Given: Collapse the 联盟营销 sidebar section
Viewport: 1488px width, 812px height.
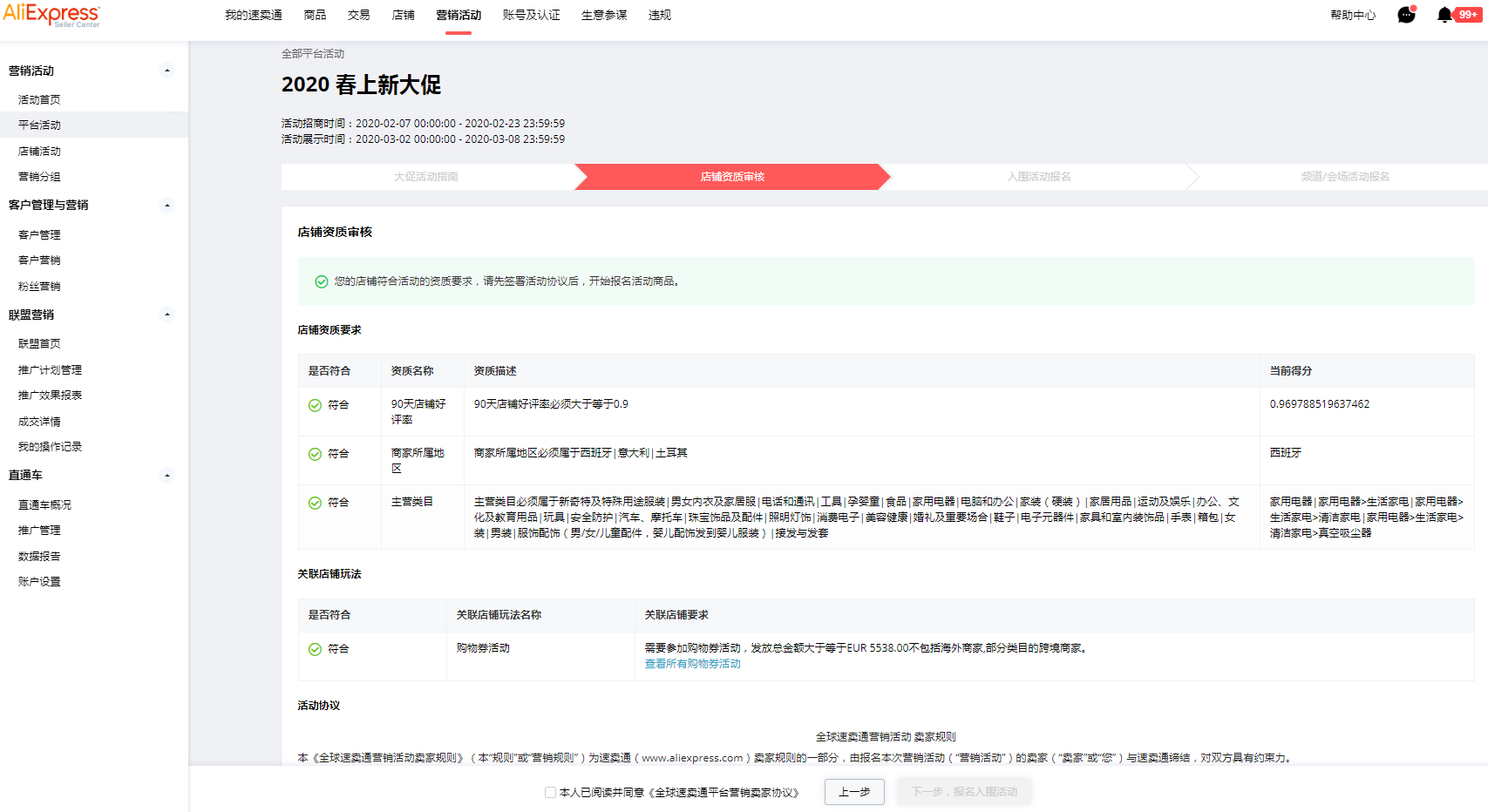Looking at the screenshot, I should [x=167, y=315].
